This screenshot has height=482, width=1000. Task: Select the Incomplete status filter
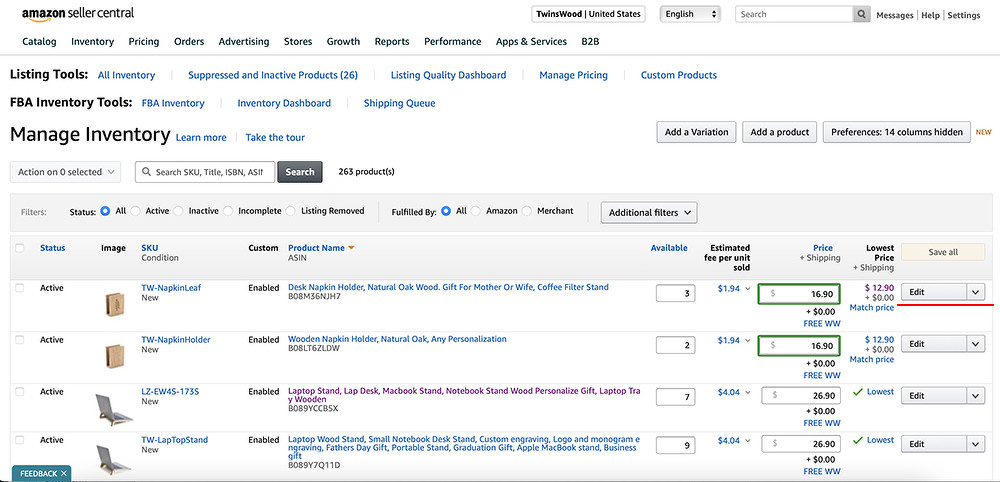click(228, 211)
